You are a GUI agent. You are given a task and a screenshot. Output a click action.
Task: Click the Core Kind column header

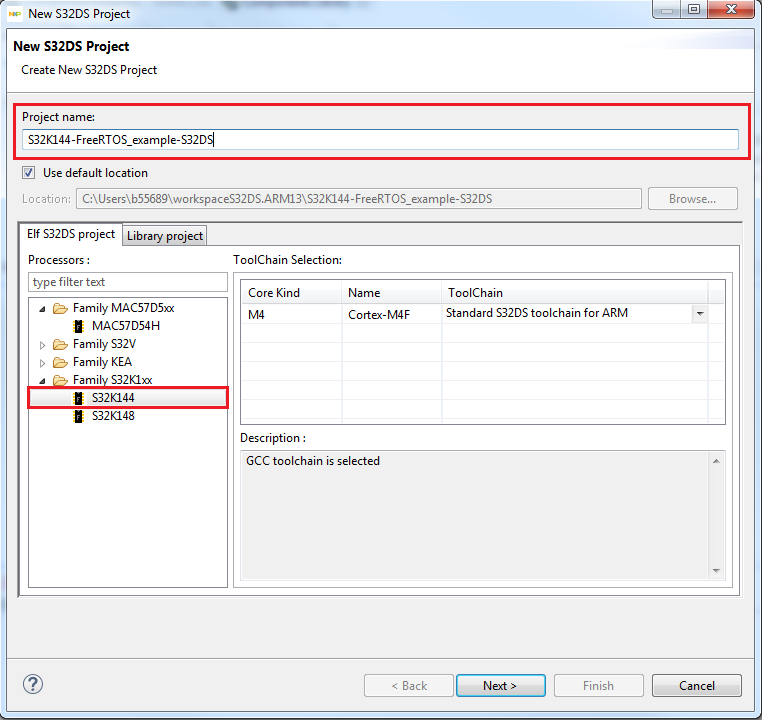291,293
